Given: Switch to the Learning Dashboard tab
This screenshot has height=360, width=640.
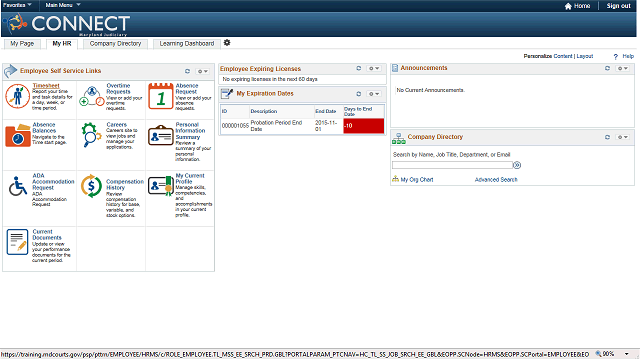Looking at the screenshot, I should 187,44.
